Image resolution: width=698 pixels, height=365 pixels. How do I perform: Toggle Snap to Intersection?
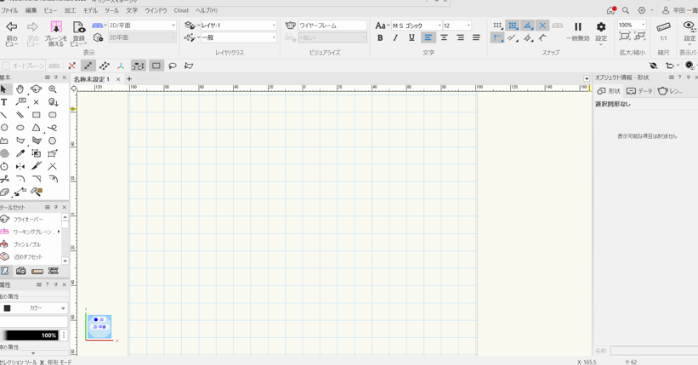(542, 26)
